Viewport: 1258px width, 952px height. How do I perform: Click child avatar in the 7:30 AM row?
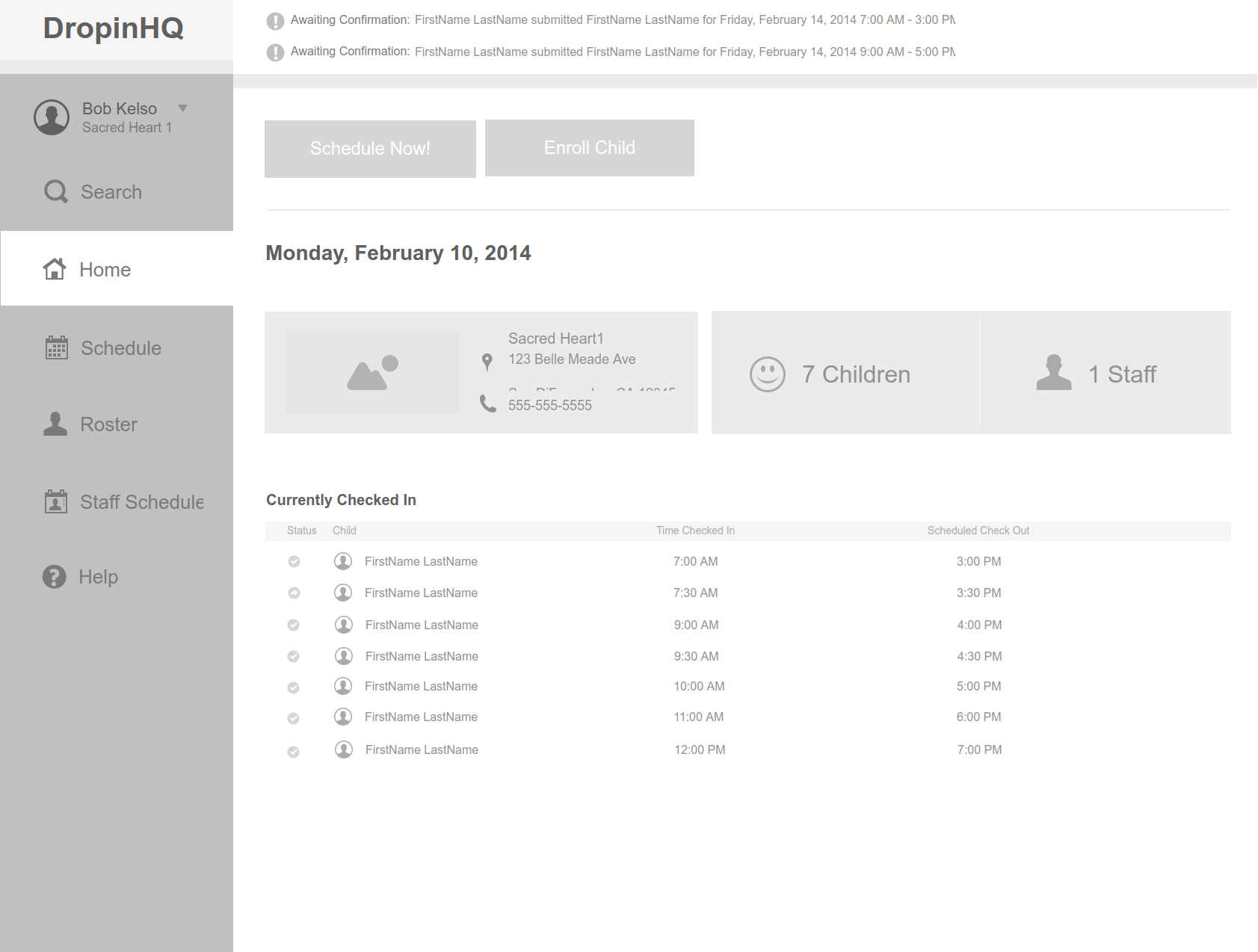pos(343,593)
